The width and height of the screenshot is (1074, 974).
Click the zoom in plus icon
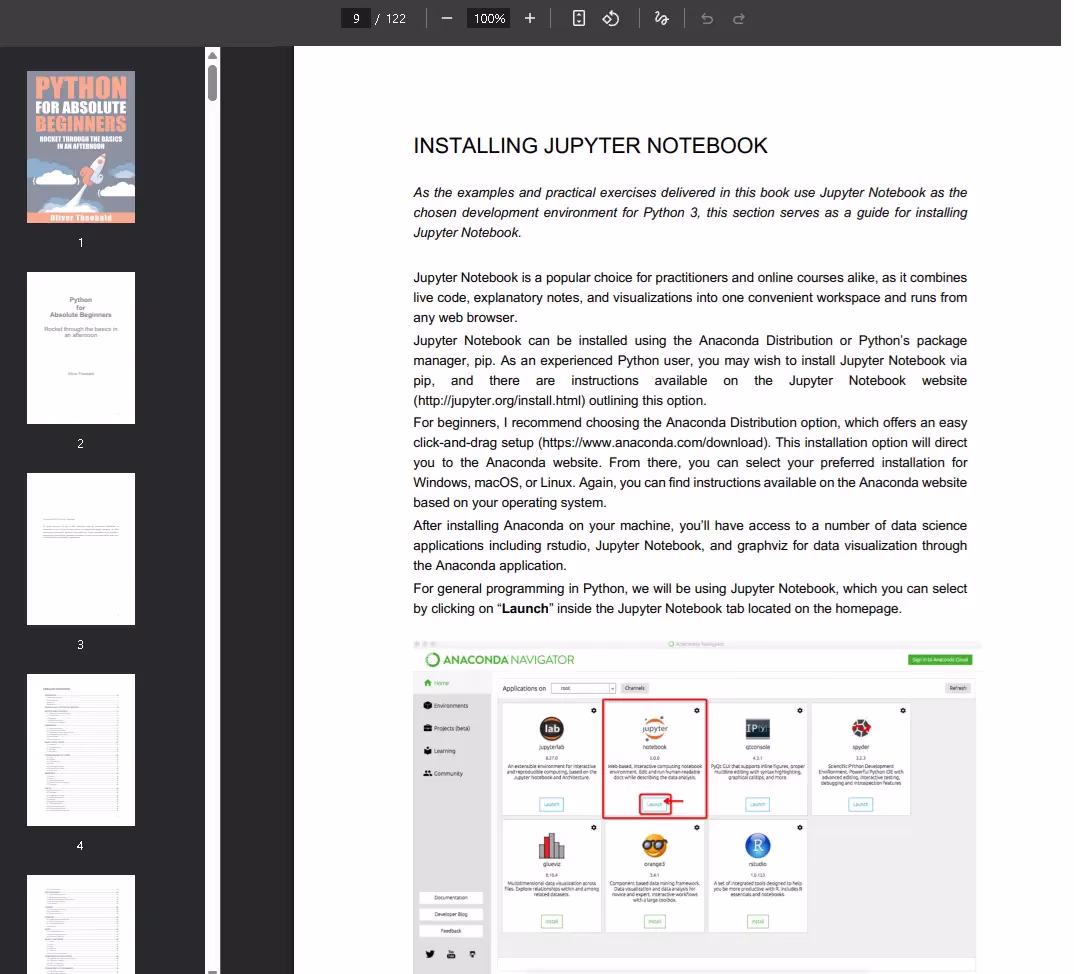pos(530,18)
